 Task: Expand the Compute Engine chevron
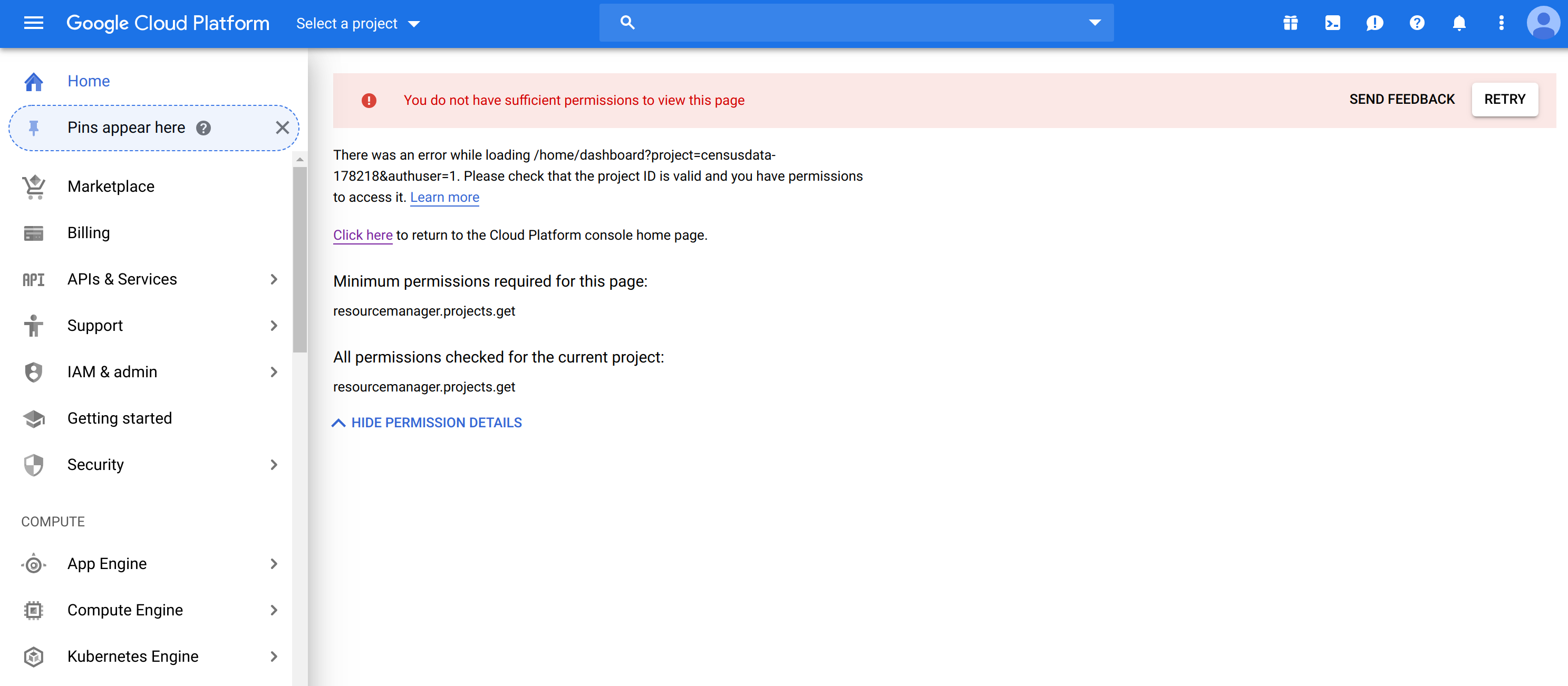pyautogui.click(x=274, y=610)
